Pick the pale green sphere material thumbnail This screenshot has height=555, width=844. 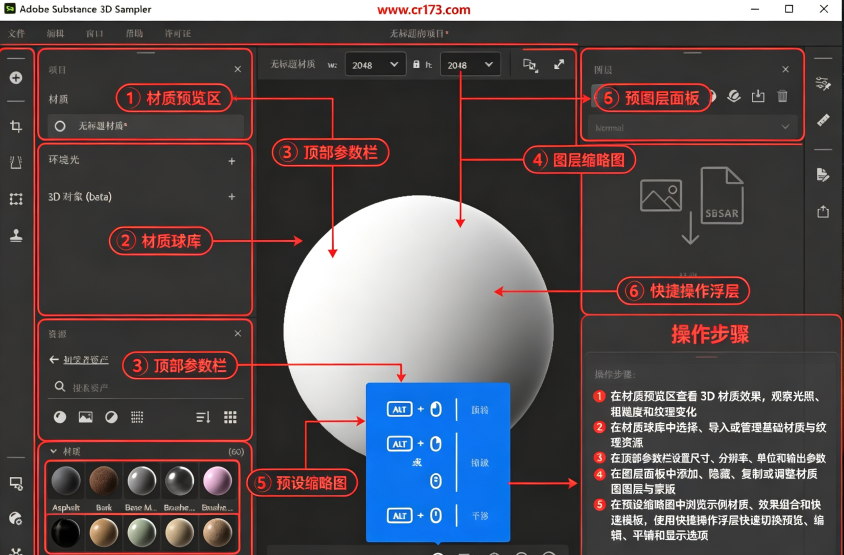pos(142,532)
